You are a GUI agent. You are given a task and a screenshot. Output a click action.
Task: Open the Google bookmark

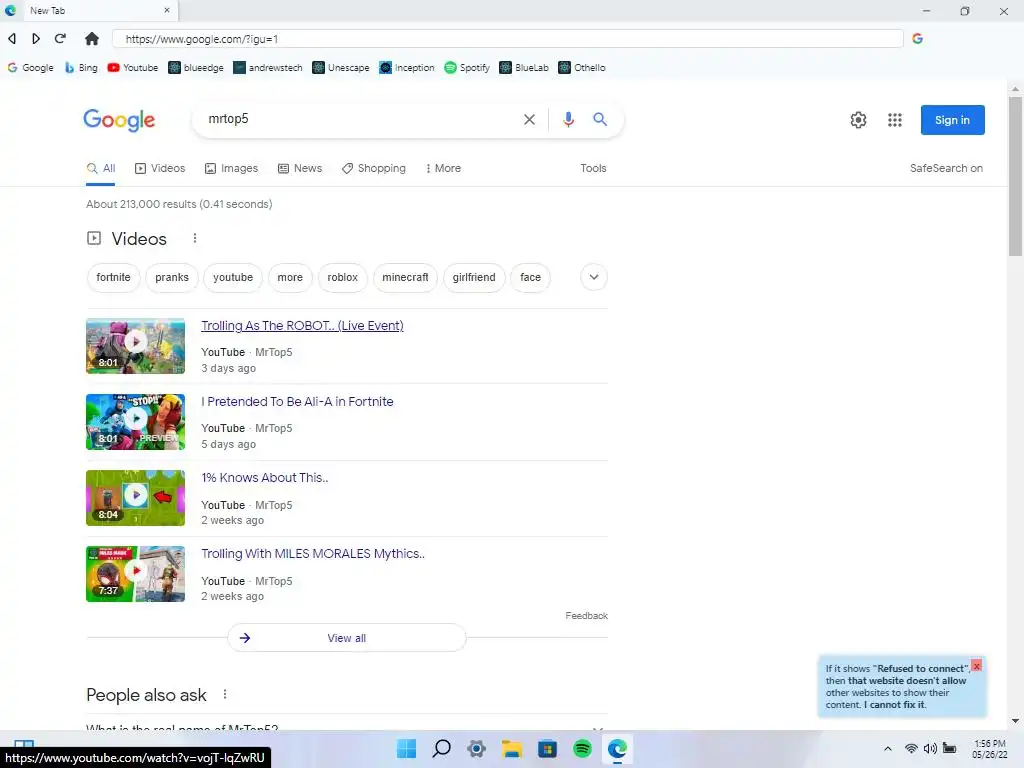point(31,67)
